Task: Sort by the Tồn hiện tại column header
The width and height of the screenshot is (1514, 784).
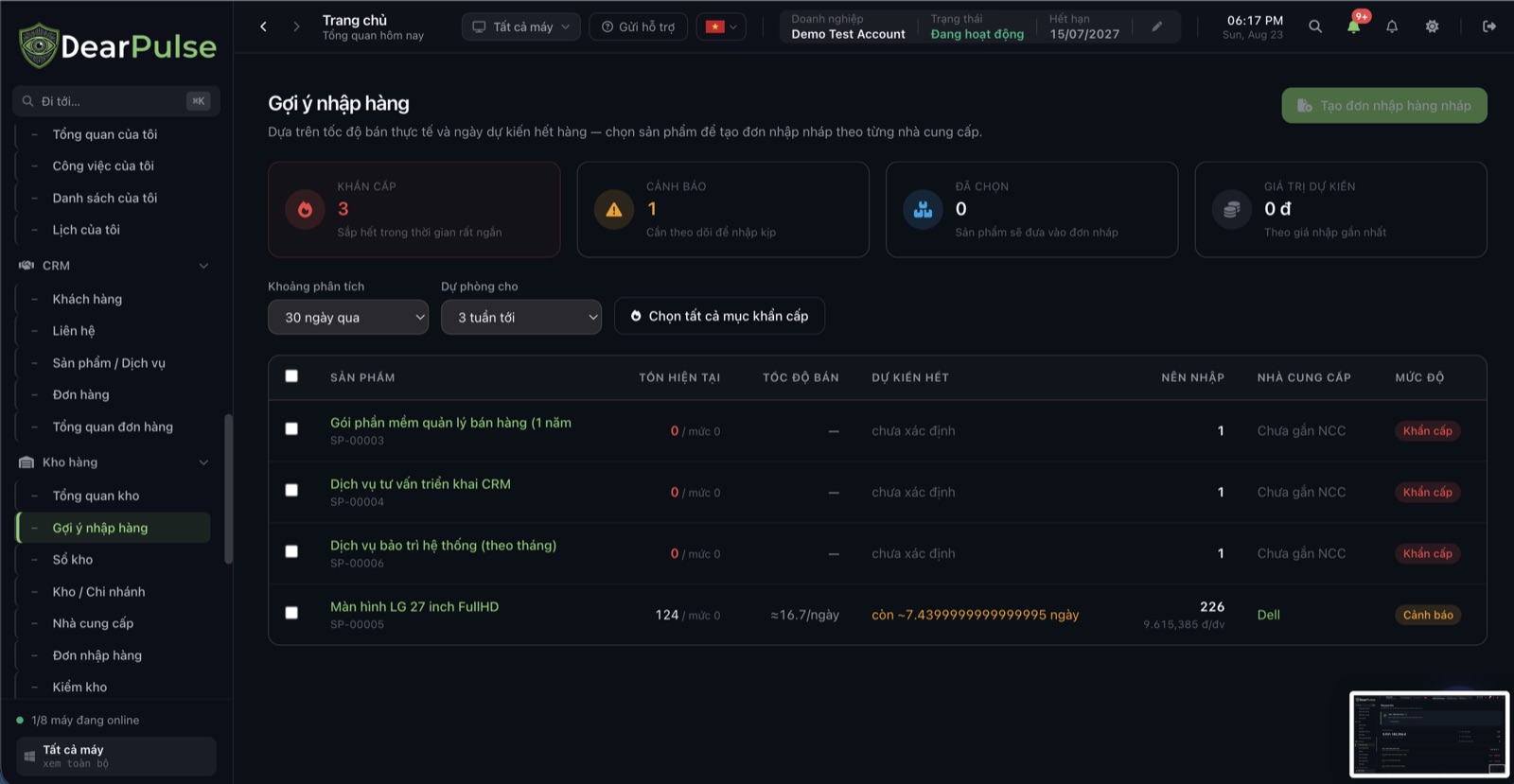Action: pos(679,377)
